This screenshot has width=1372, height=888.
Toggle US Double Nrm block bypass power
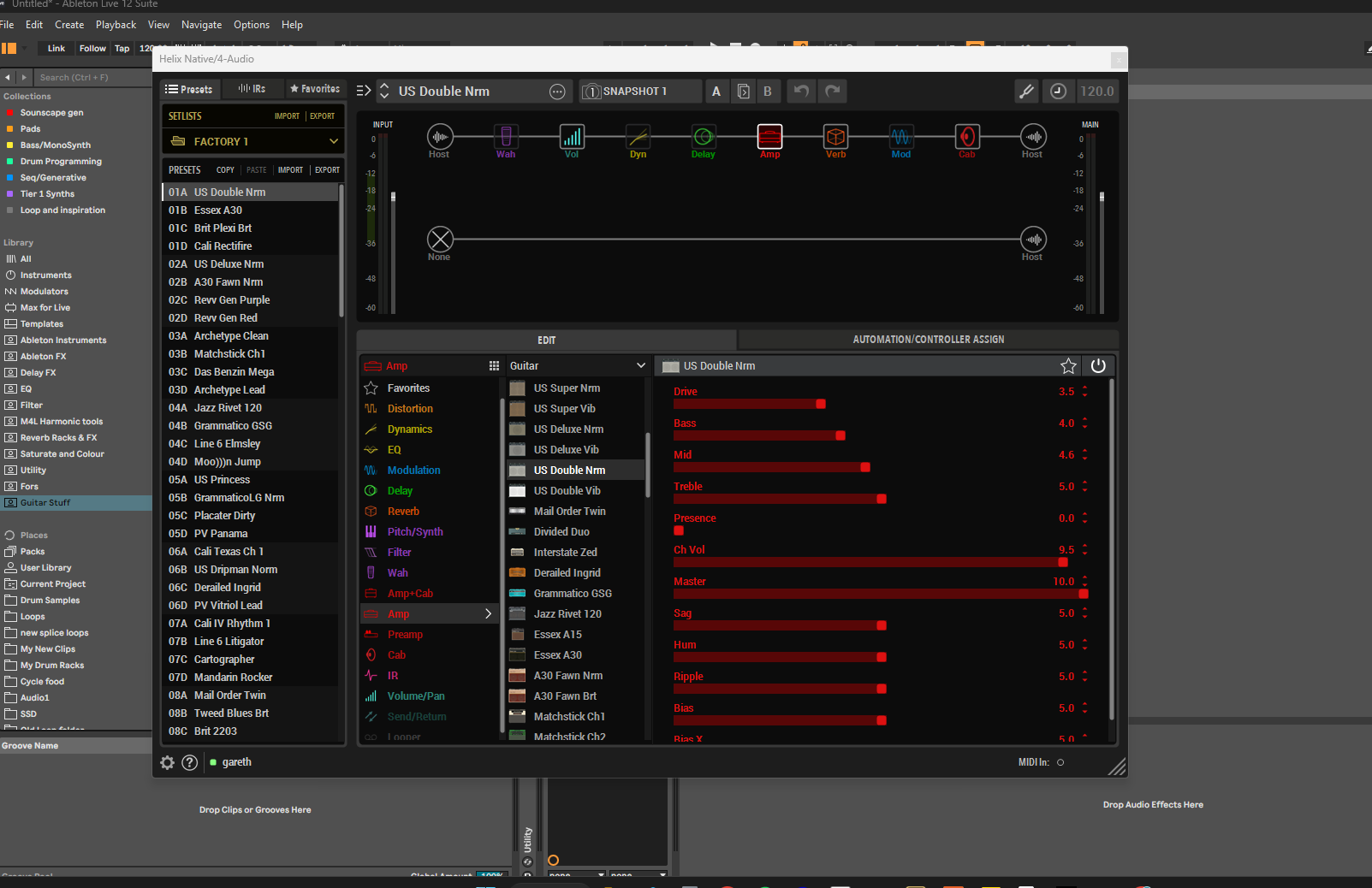point(1098,366)
